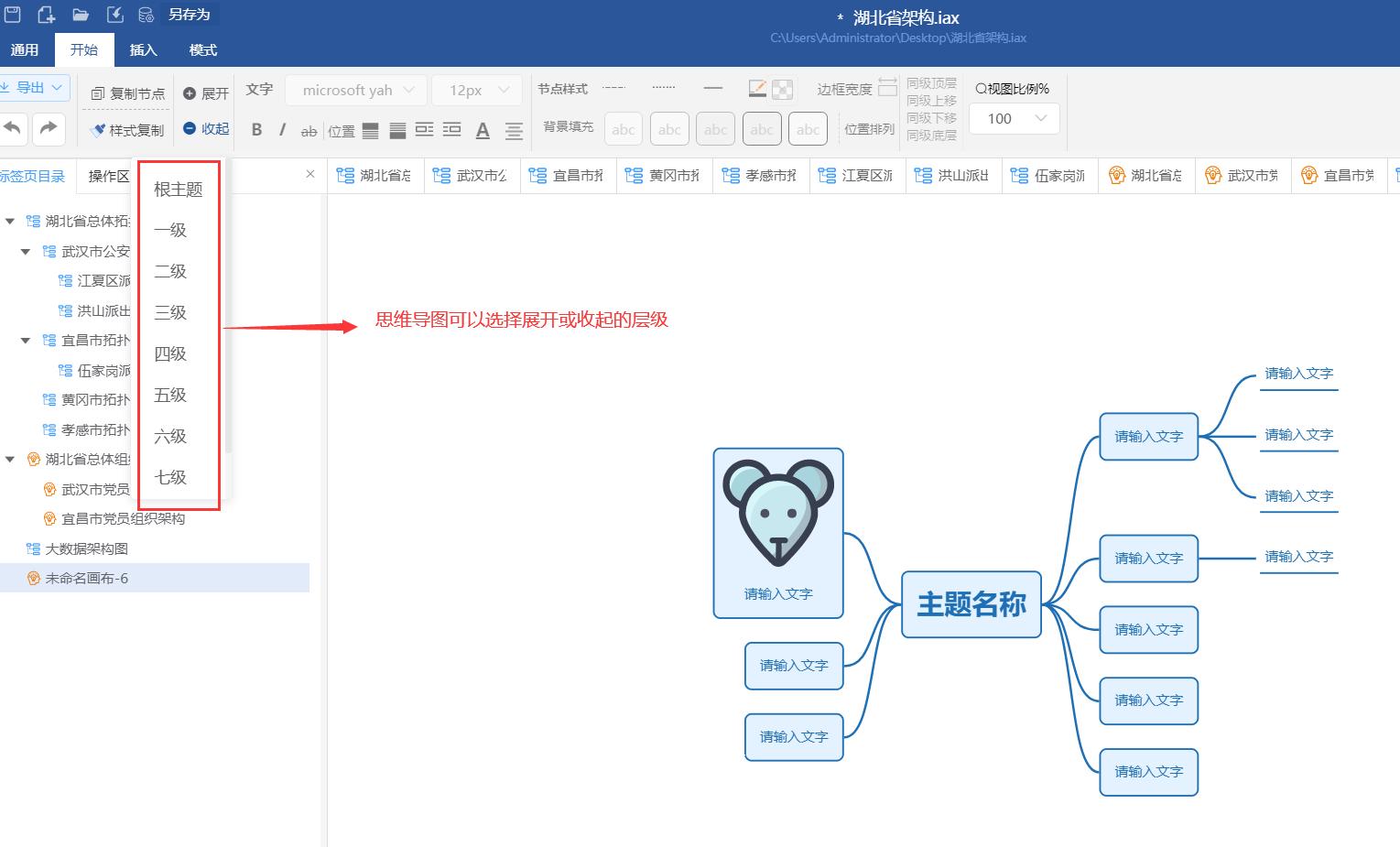Image resolution: width=1400 pixels, height=847 pixels.
Task: Click the 另存为 Save As button
Action: click(x=188, y=14)
